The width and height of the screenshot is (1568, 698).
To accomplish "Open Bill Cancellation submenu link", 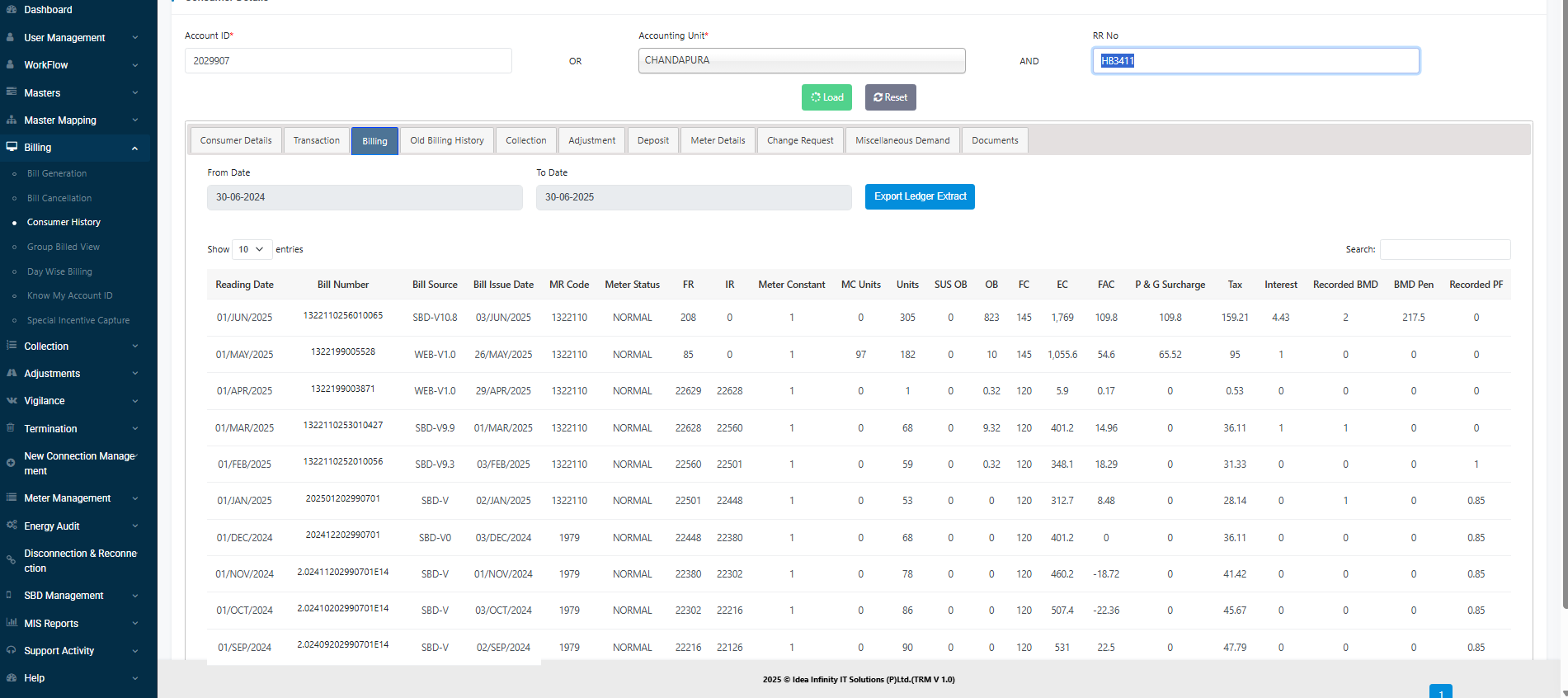I will (59, 198).
